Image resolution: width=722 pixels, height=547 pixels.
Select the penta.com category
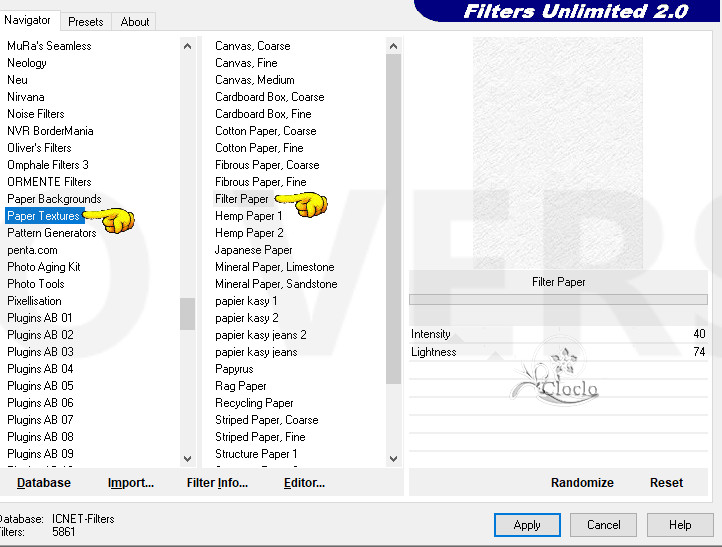coord(32,250)
